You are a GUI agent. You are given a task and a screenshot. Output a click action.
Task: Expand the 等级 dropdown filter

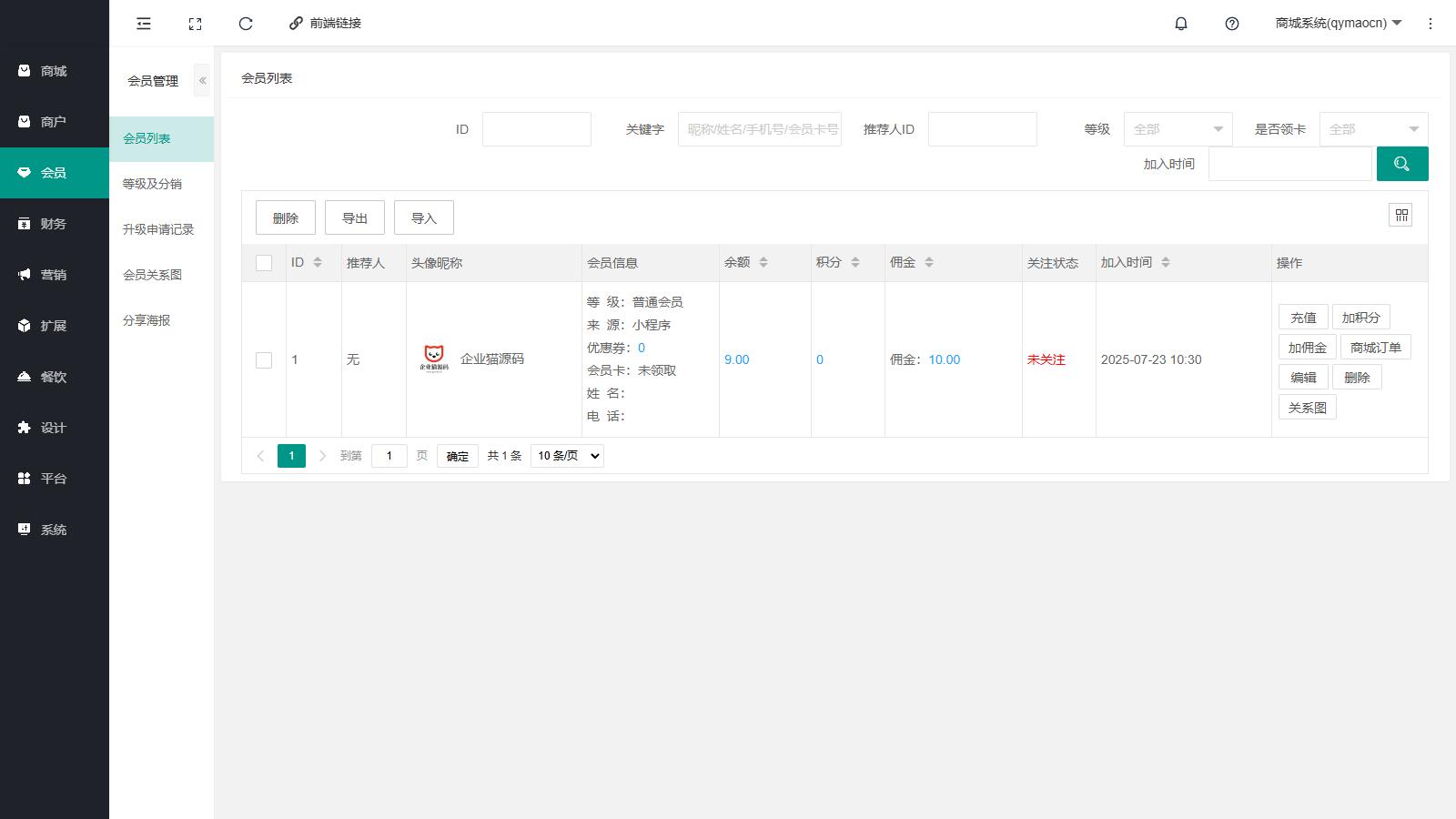1178,129
